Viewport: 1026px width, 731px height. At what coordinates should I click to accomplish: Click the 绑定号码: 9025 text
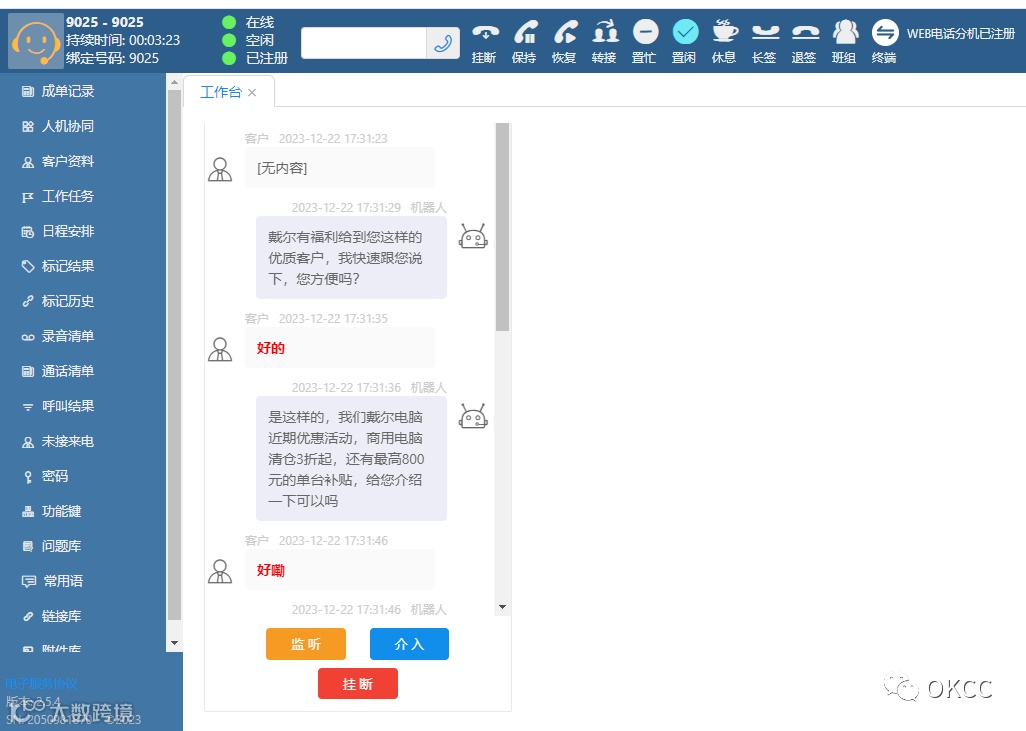point(112,58)
